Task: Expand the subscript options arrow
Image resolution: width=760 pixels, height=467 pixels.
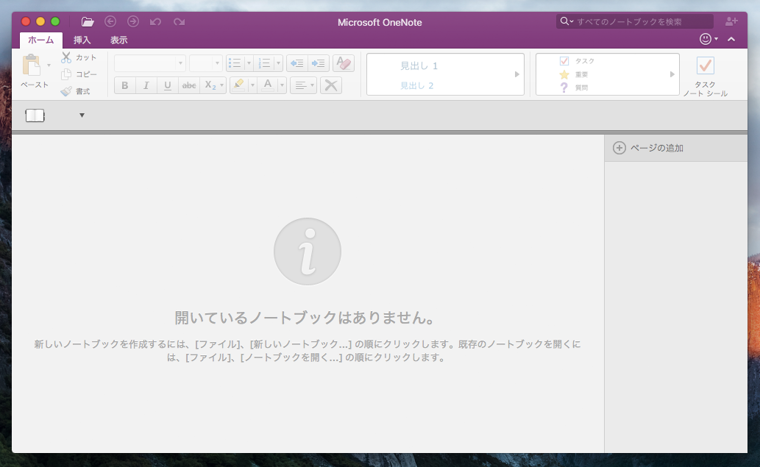Action: click(x=222, y=85)
